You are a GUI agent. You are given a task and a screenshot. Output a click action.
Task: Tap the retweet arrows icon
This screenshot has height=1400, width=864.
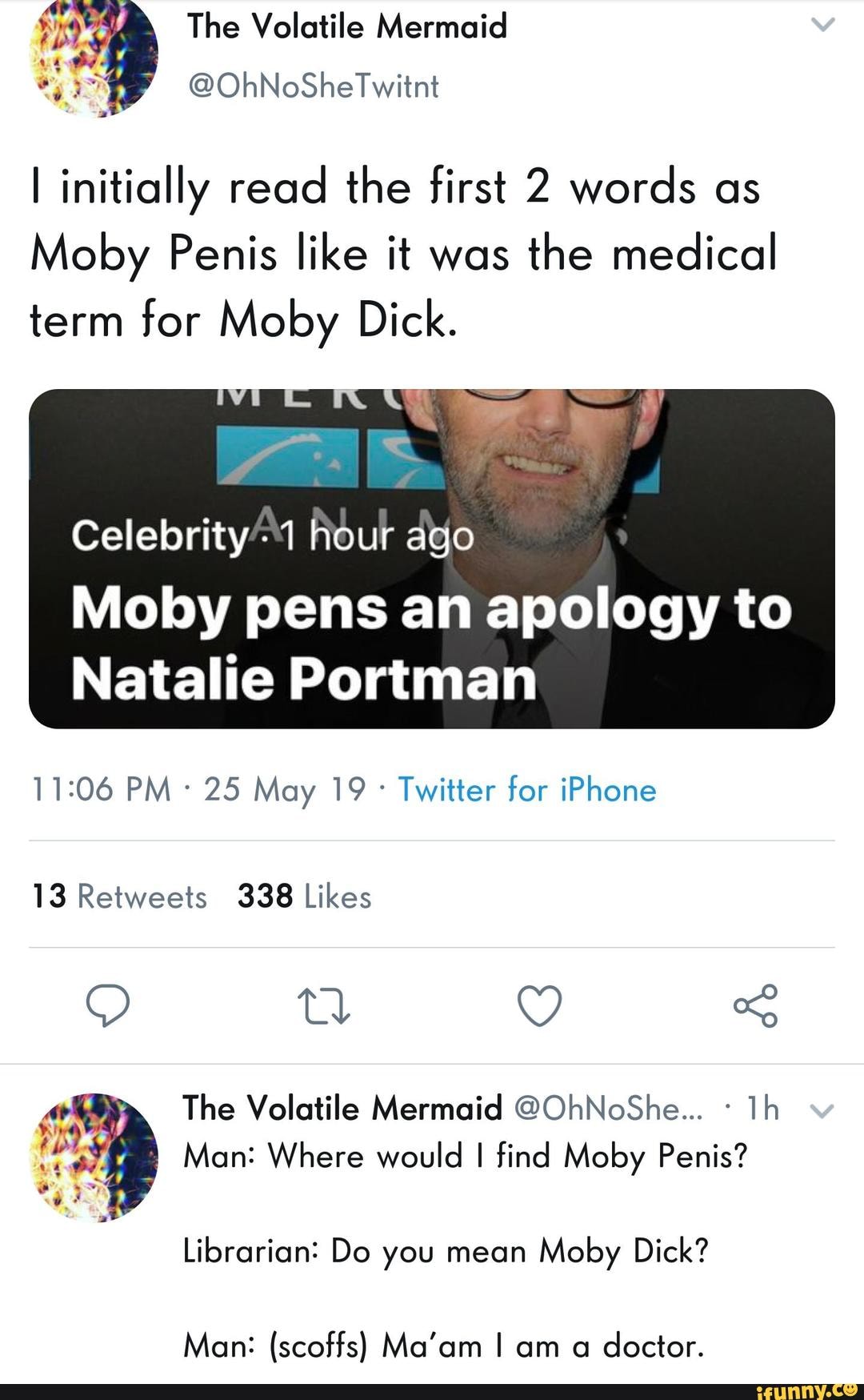(323, 1006)
